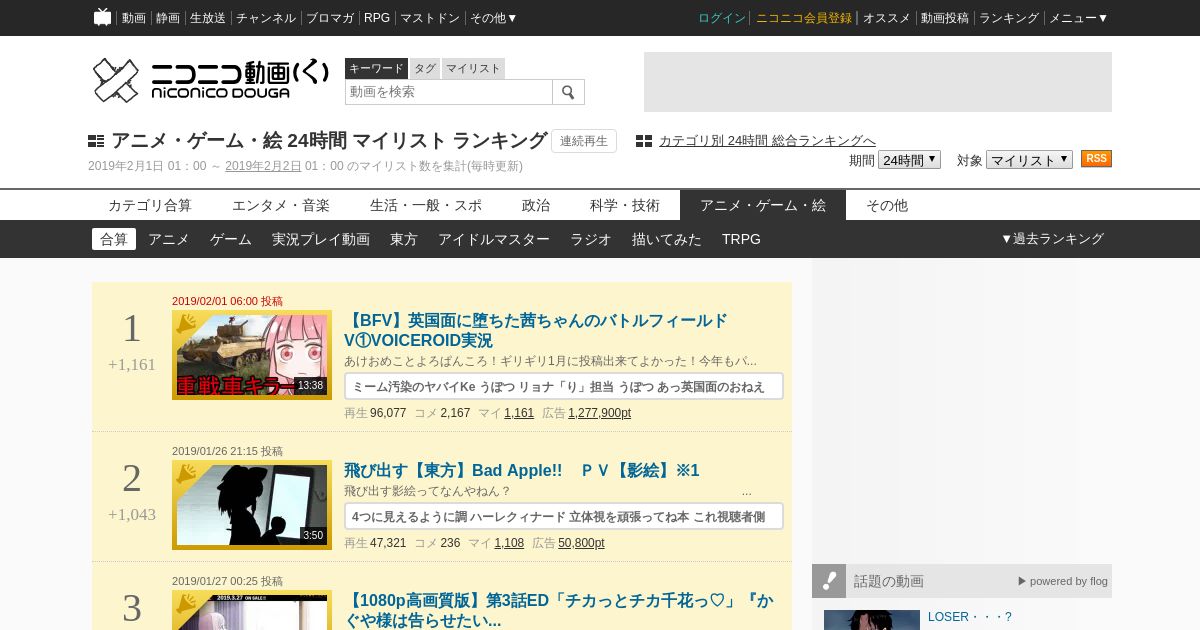Select ゲーム subcategory
The height and width of the screenshot is (630, 1200).
point(231,239)
